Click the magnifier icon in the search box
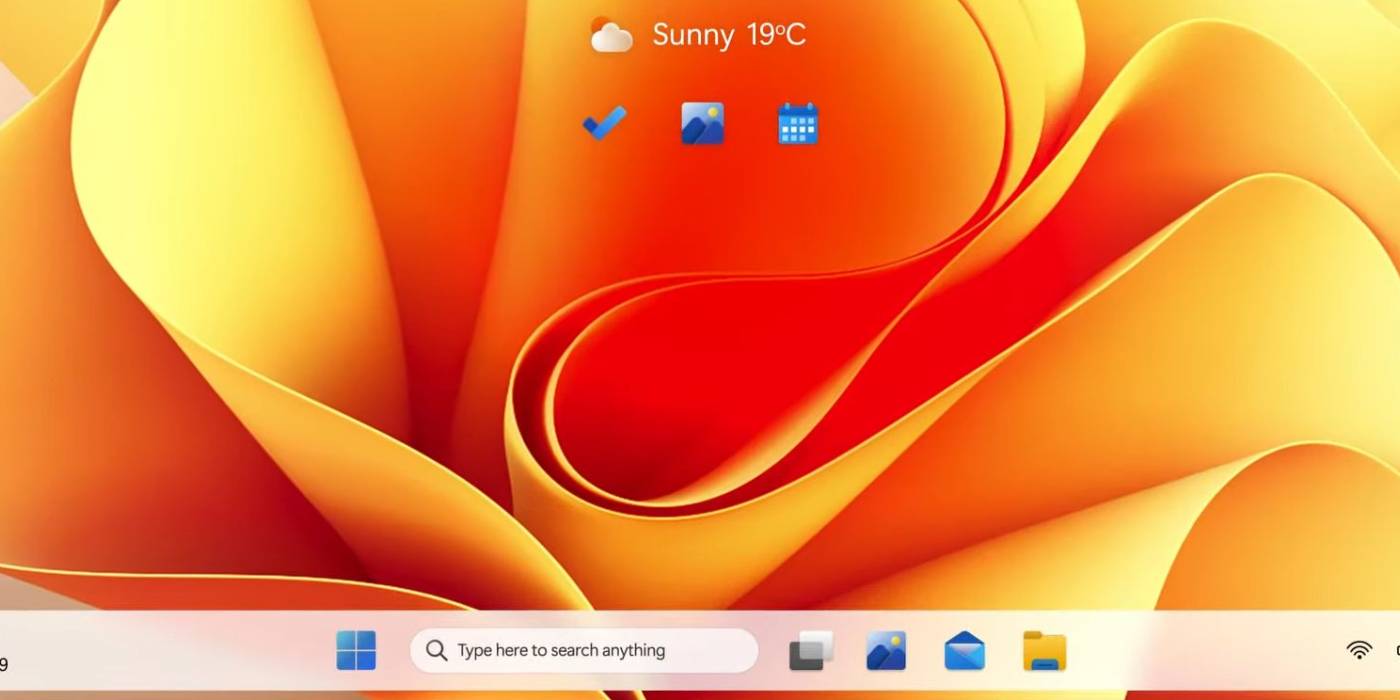Screen dimensions: 1400x700 pos(436,651)
